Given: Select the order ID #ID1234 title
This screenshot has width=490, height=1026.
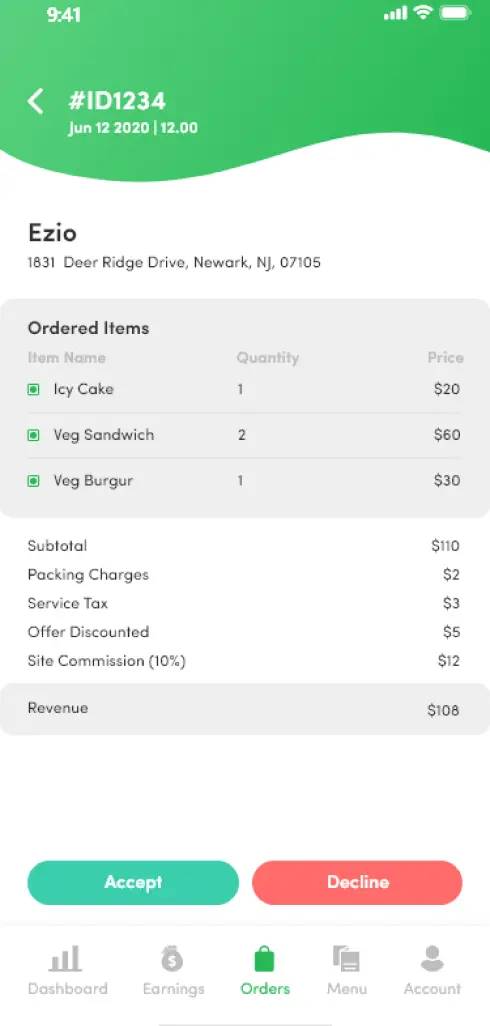Looking at the screenshot, I should [x=116, y=101].
